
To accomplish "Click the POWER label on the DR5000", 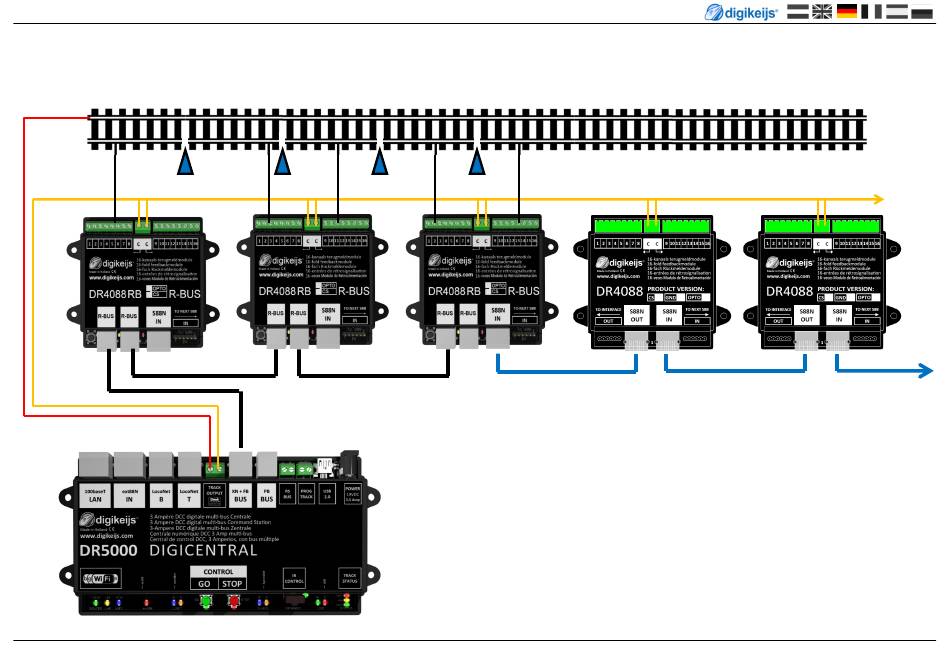I will 353,494.
